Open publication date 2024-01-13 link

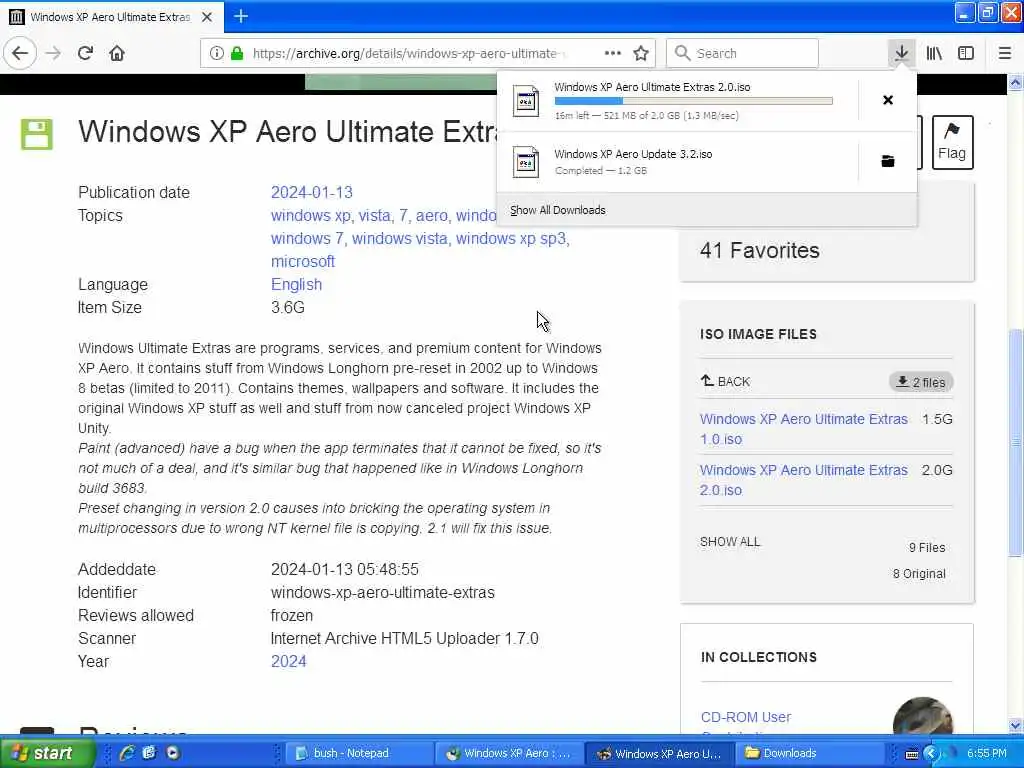[x=312, y=193]
